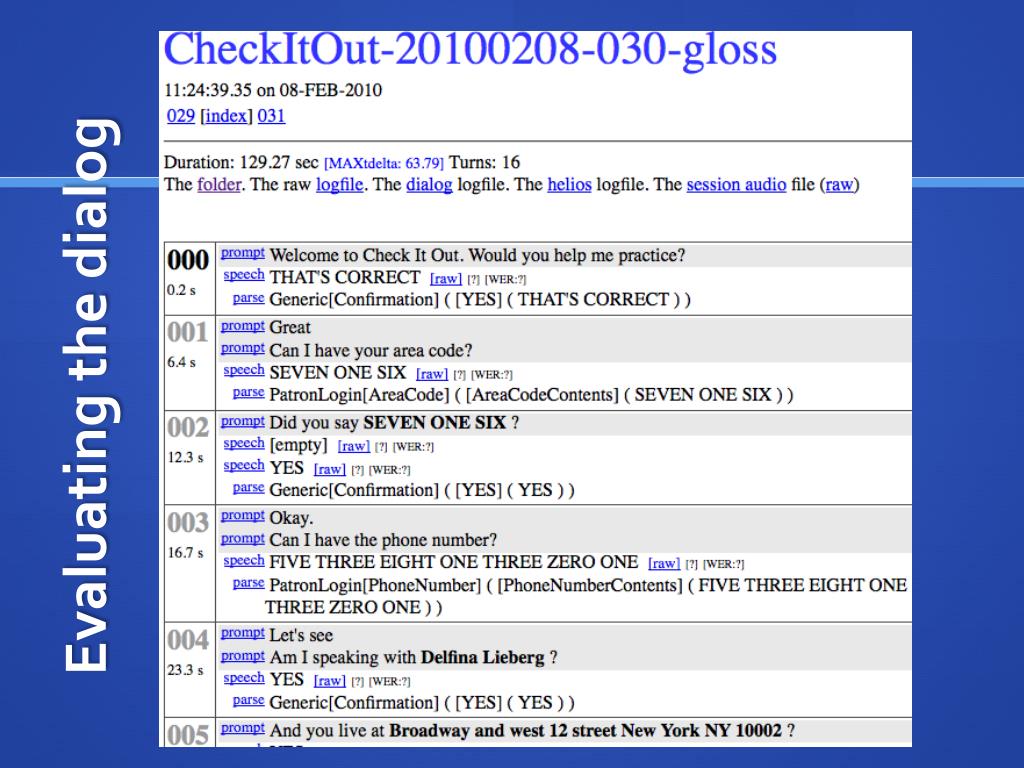Viewport: 1024px width, 768px height.
Task: Click speech link for THAT'S CORRECT
Action: point(244,276)
